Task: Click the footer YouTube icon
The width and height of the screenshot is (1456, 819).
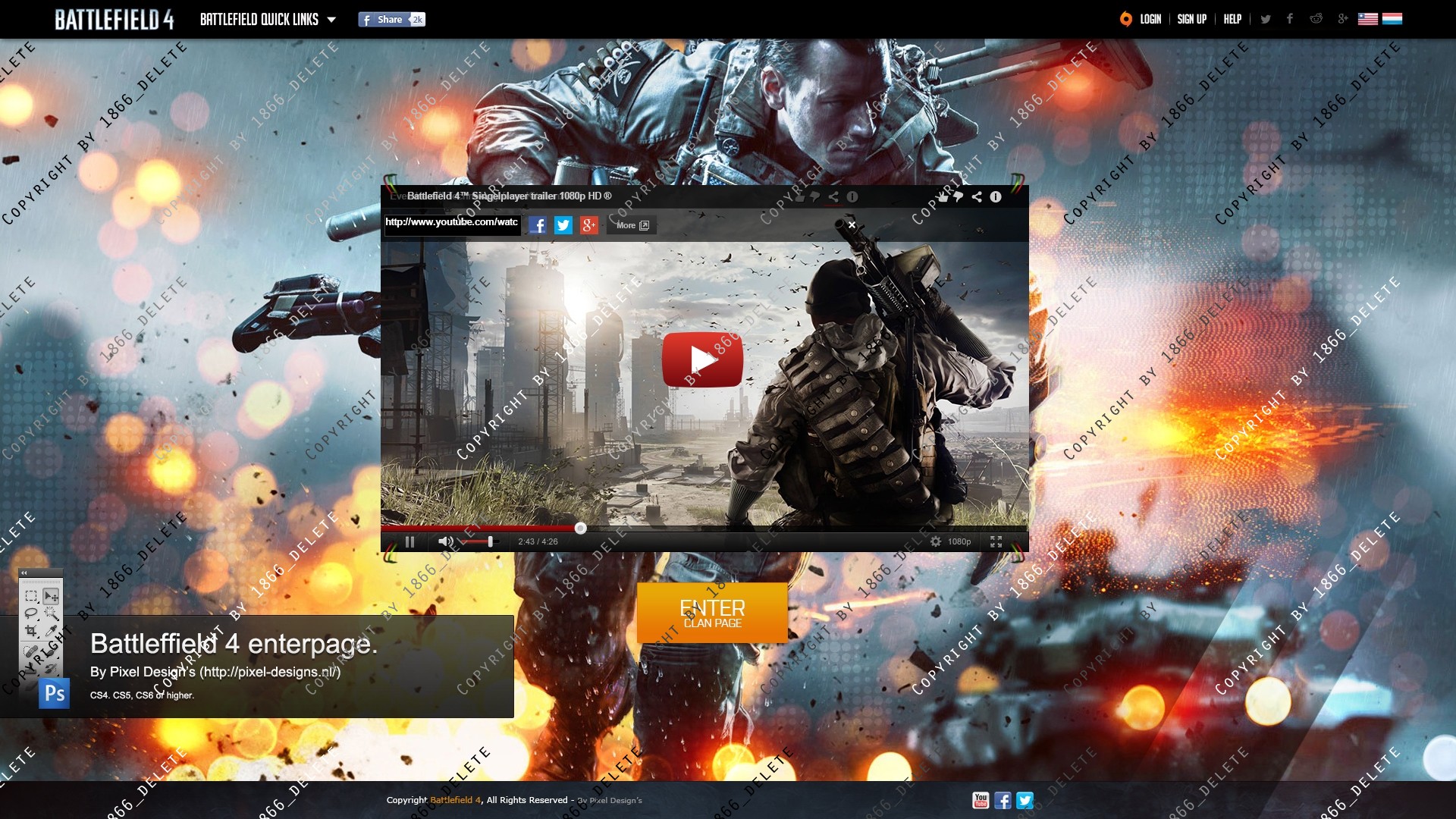Action: pyautogui.click(x=981, y=800)
